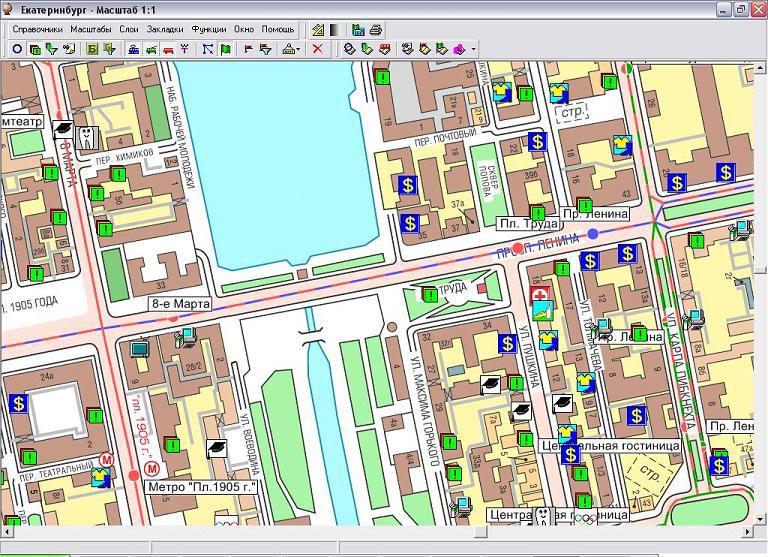
Task: Click the ruler measurement tool icon
Action: click(319, 30)
